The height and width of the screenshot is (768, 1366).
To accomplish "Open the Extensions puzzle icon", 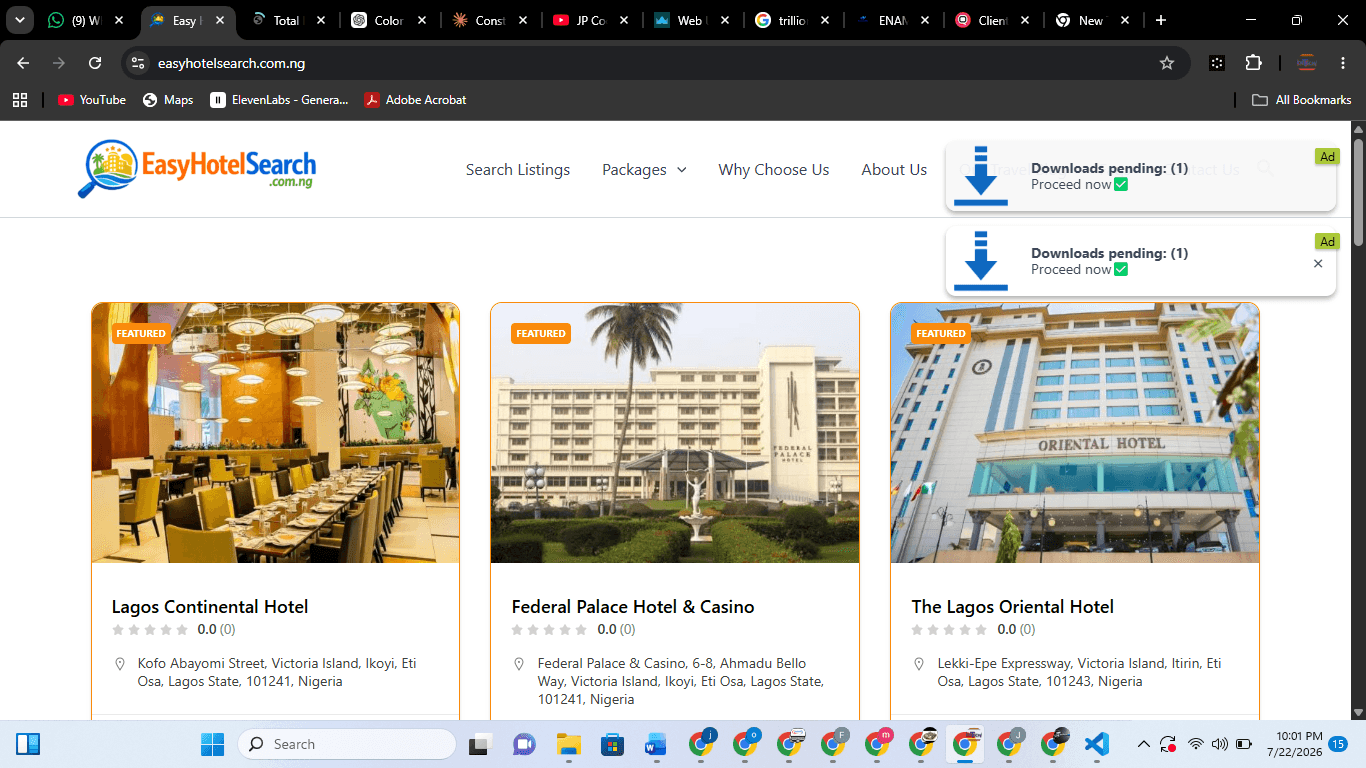I will coord(1253,63).
